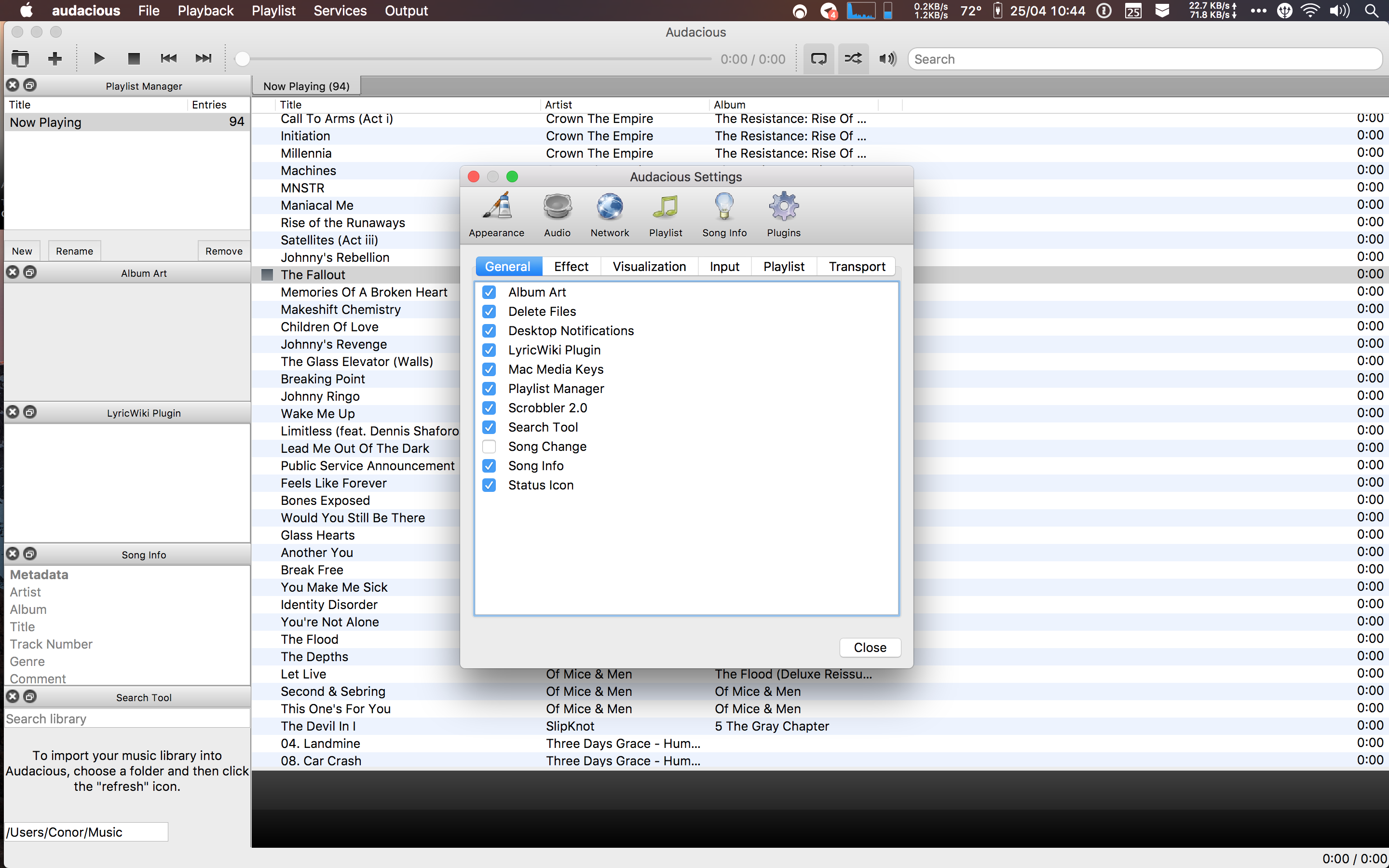The height and width of the screenshot is (868, 1389).
Task: Select the Now Playing (94) playlist tab
Action: tap(307, 86)
